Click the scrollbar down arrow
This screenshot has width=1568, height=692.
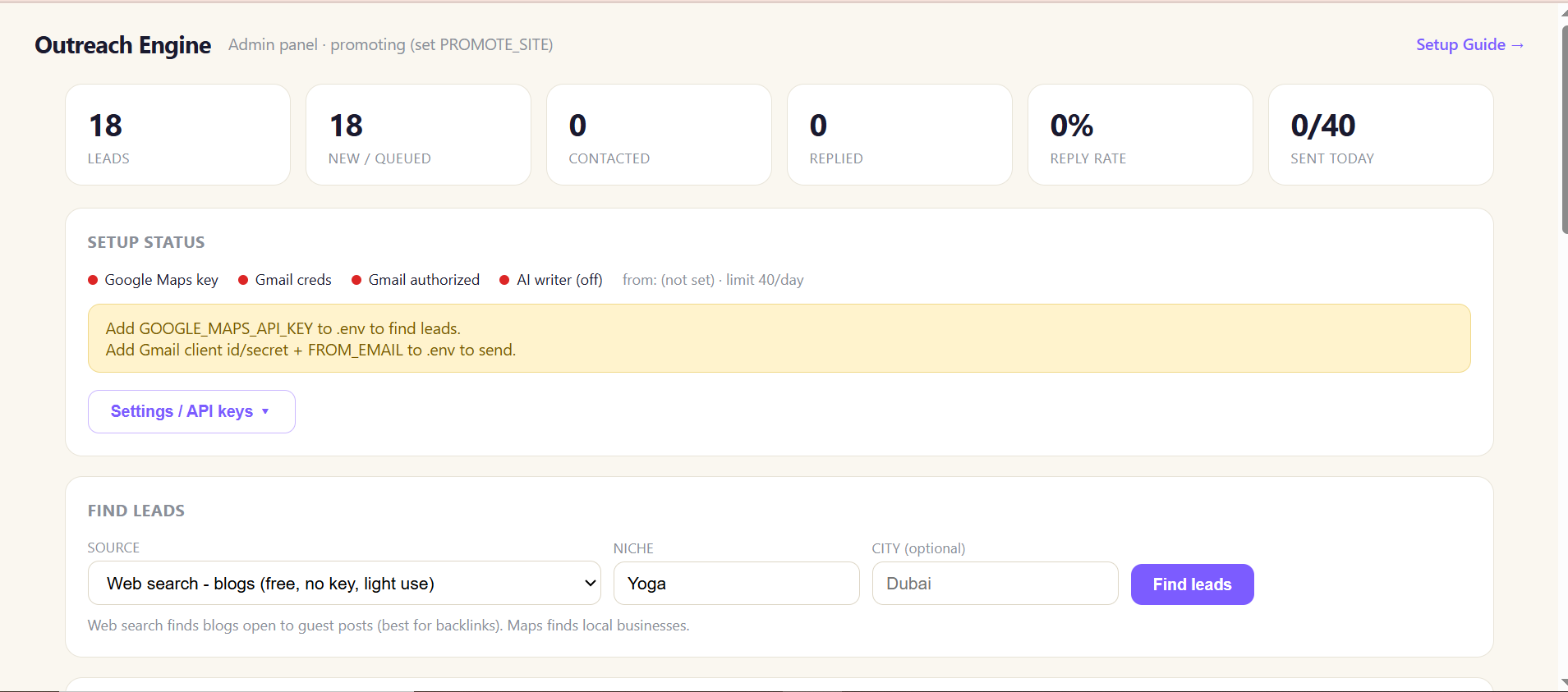coord(1563,683)
